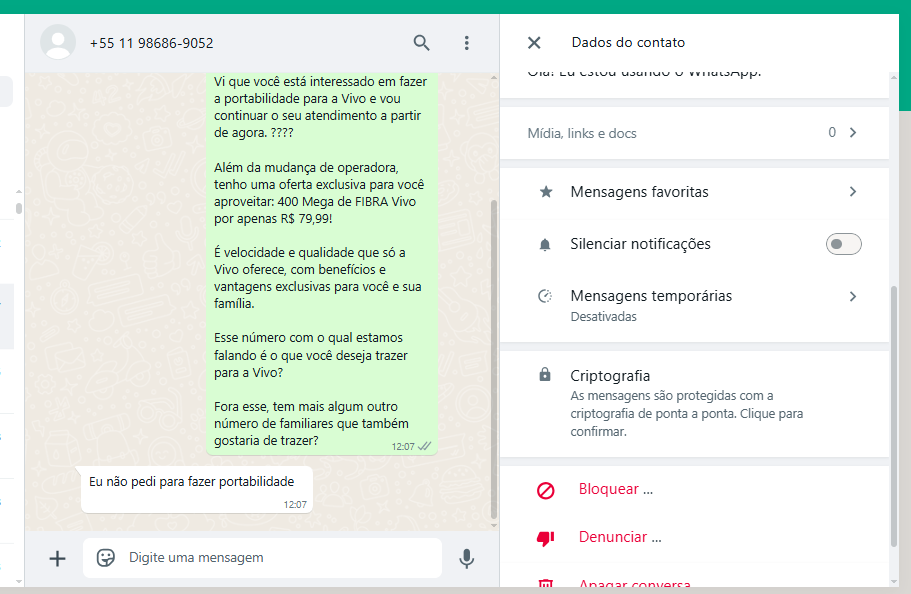Click the Mensagens temporárias label
The image size is (911, 594).
pyautogui.click(x=651, y=296)
